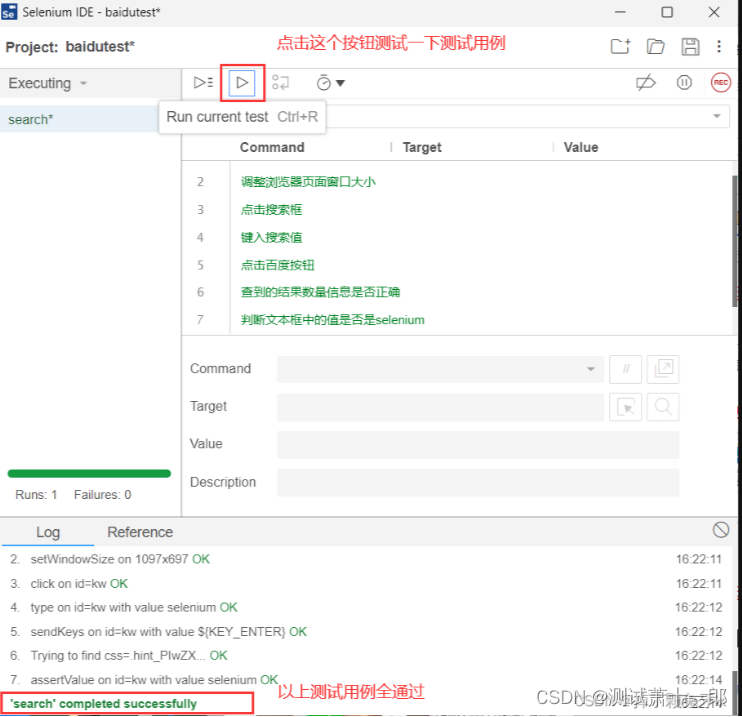Select command row 5 点击百度按钮
This screenshot has width=742, height=717.
(457, 265)
